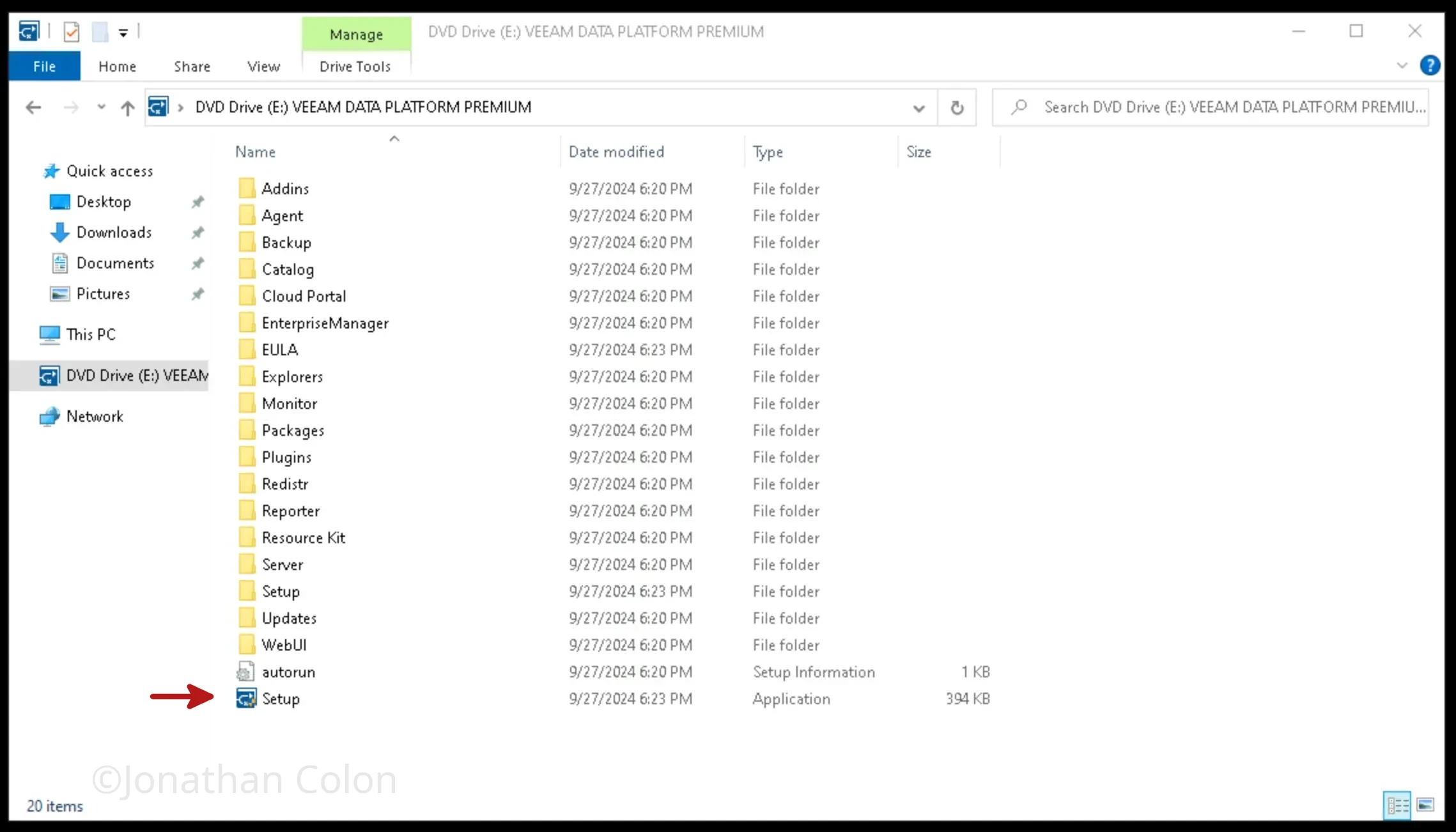This screenshot has height=832, width=1456.
Task: Select the Packages folder
Action: [x=281, y=430]
